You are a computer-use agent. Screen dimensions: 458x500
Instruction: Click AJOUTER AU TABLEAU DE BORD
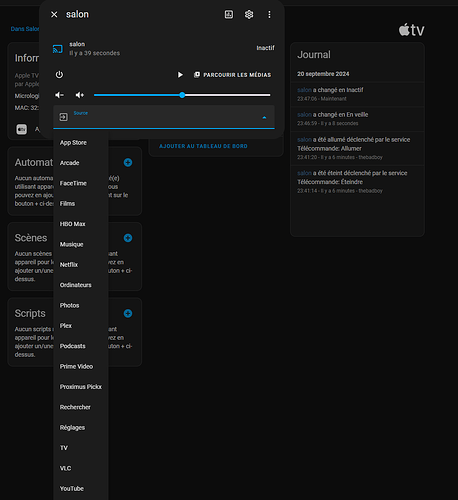pos(203,146)
